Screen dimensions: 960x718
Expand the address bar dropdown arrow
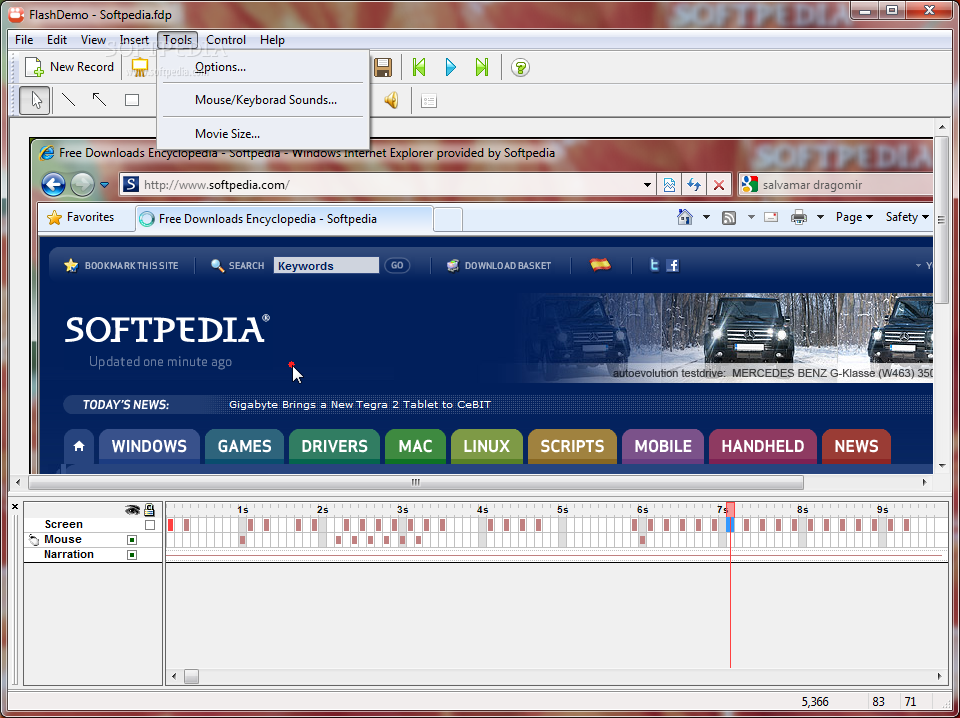[648, 185]
